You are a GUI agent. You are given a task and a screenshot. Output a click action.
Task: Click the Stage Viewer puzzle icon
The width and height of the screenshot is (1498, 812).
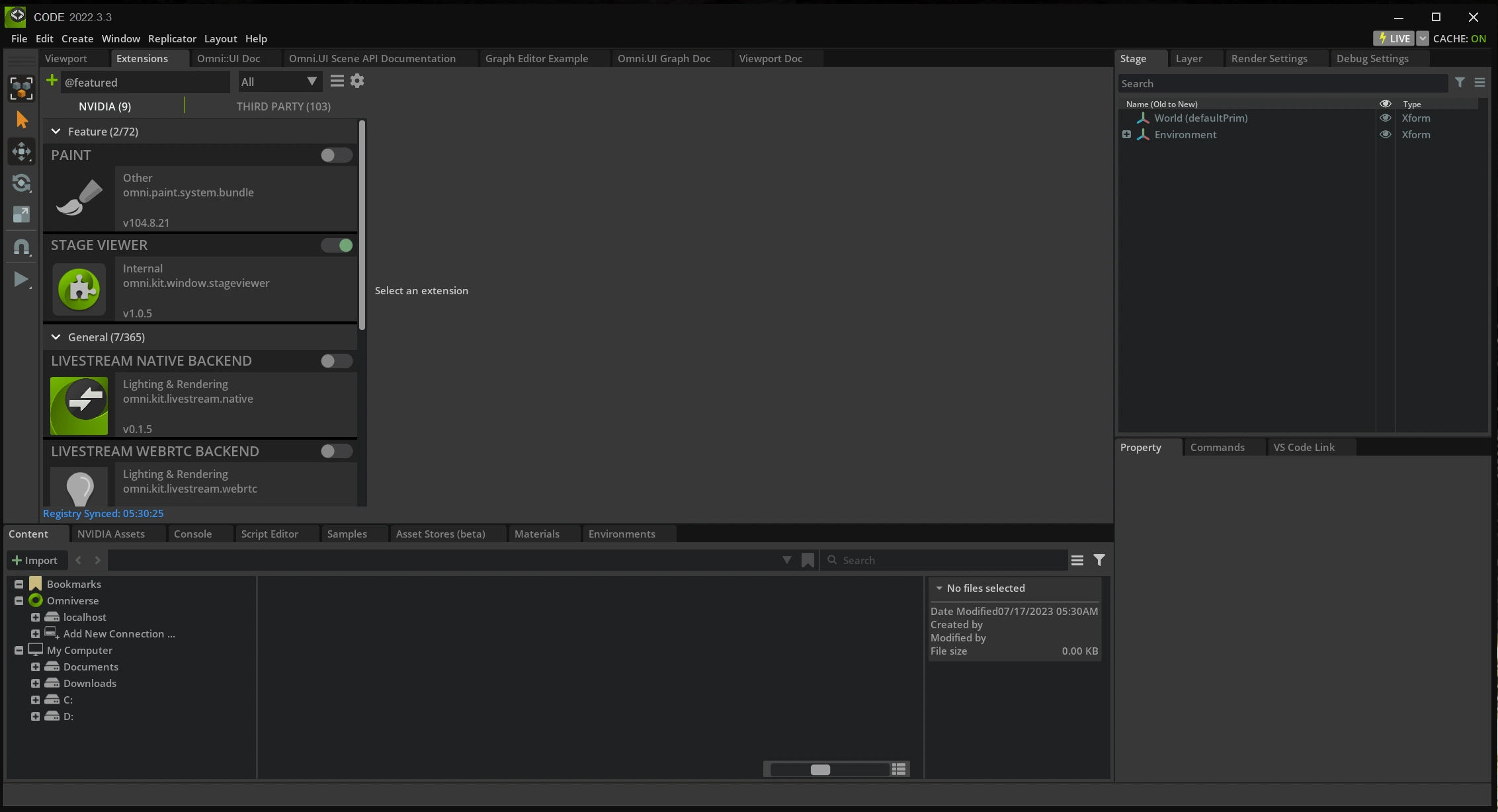click(x=79, y=289)
